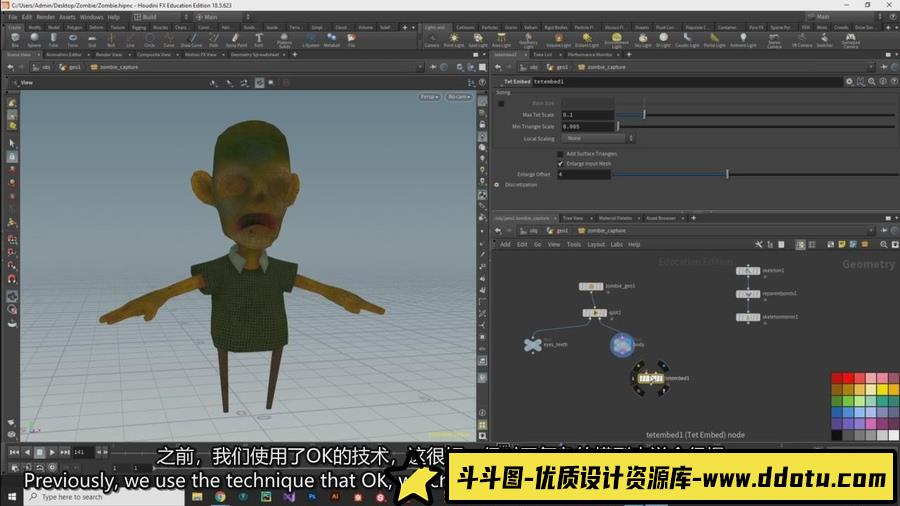Image resolution: width=900 pixels, height=506 pixels.
Task: Click the obj path button in the parameter pane
Action: (529, 67)
